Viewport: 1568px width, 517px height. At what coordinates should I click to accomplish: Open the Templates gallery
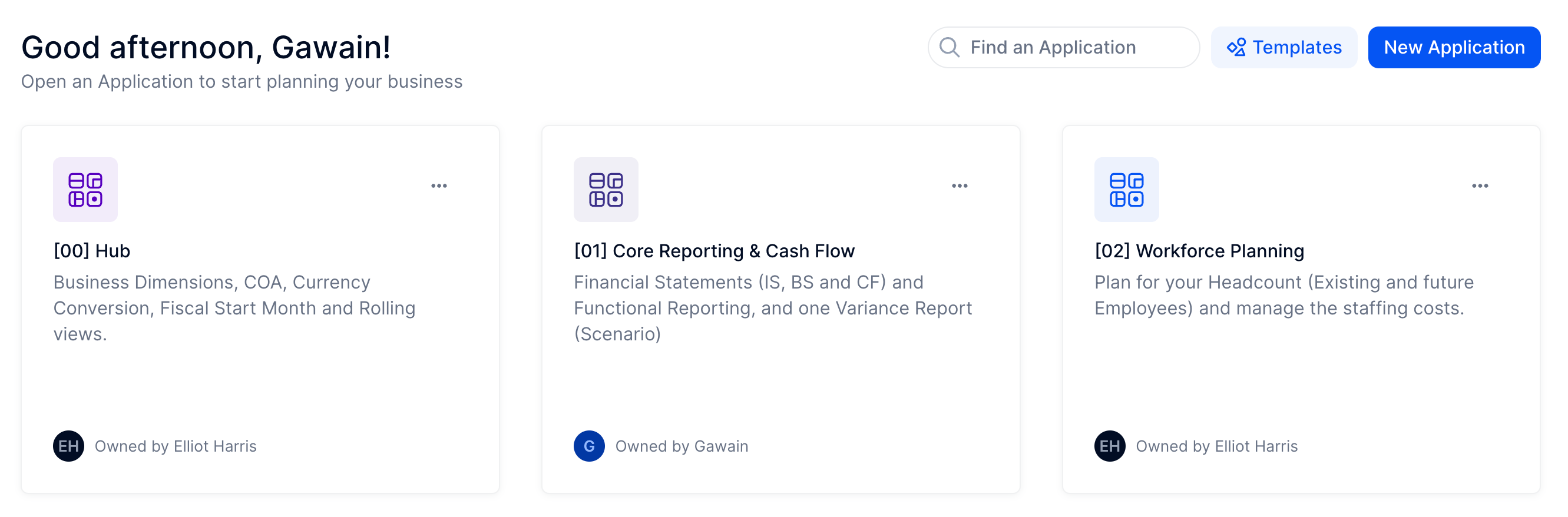point(1283,47)
